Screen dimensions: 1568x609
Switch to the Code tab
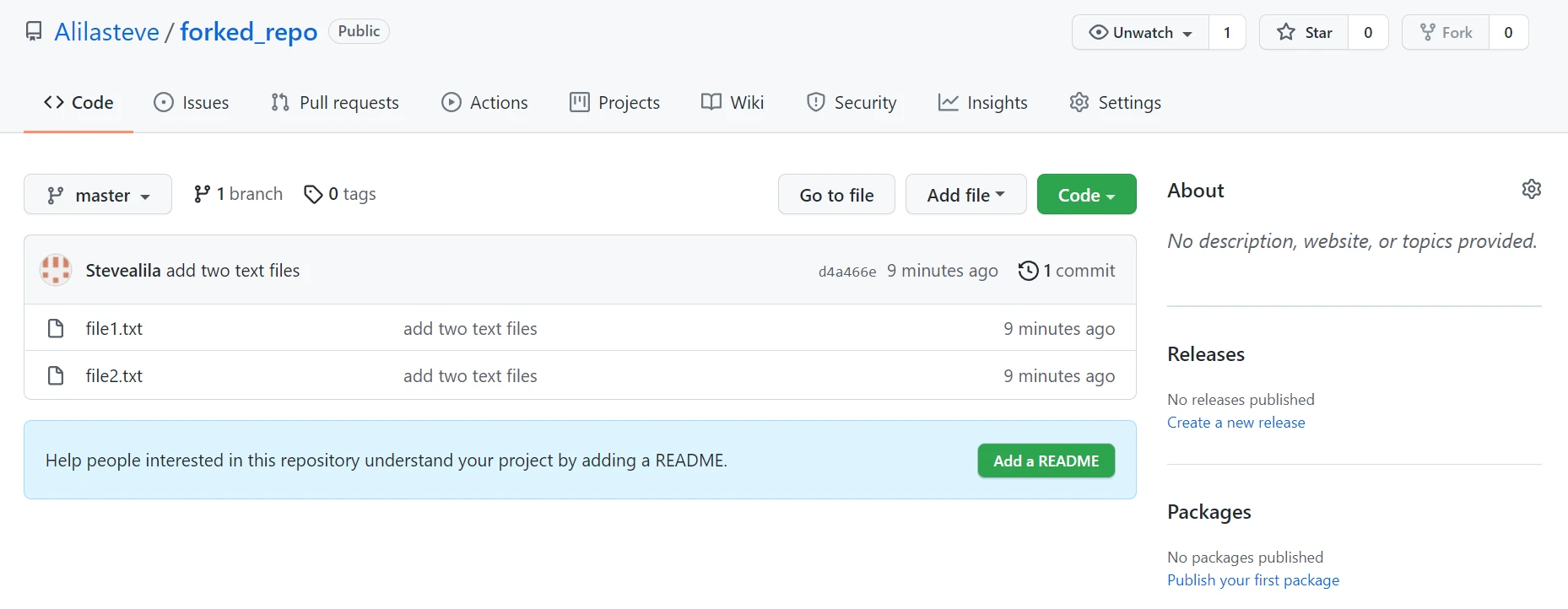pyautogui.click(x=78, y=103)
